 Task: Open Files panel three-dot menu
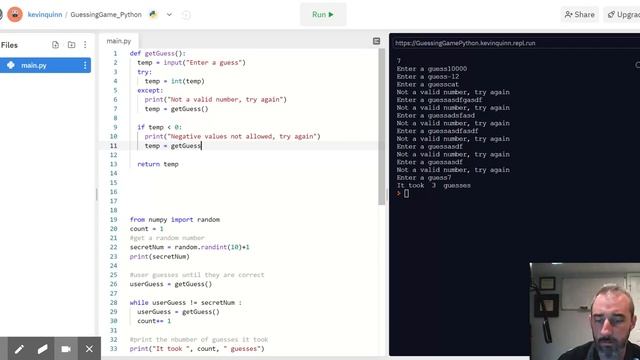[x=85, y=45]
